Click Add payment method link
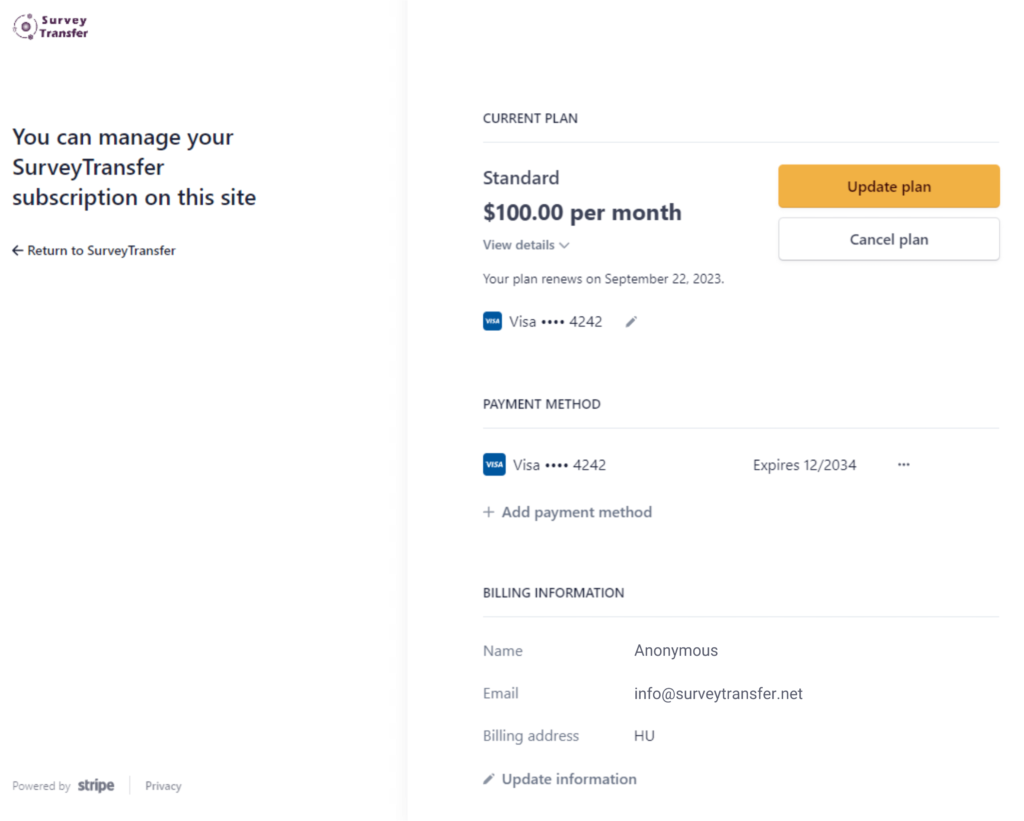This screenshot has height=821, width=1024. point(576,512)
